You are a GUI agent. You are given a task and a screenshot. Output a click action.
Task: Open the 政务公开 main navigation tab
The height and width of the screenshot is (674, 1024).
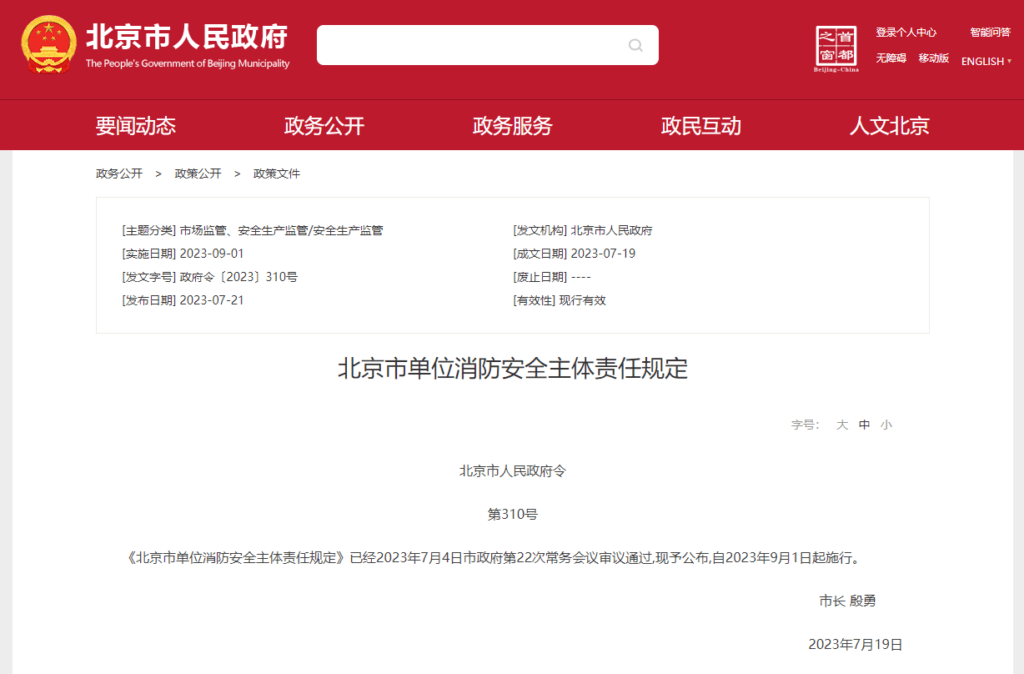click(x=324, y=126)
